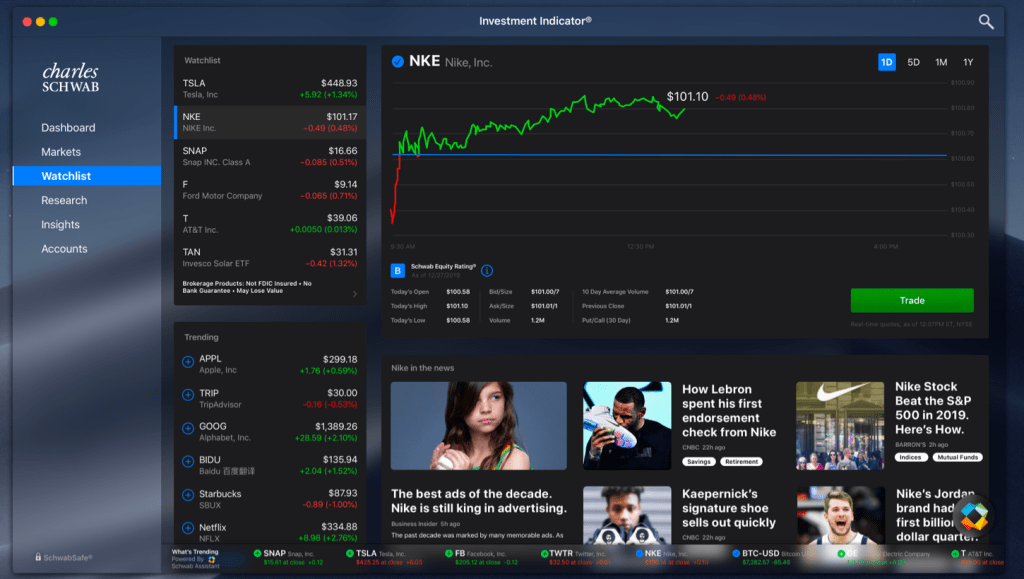Click the $1,389.26 GOOG price
The width and height of the screenshot is (1024, 579).
coord(336,426)
